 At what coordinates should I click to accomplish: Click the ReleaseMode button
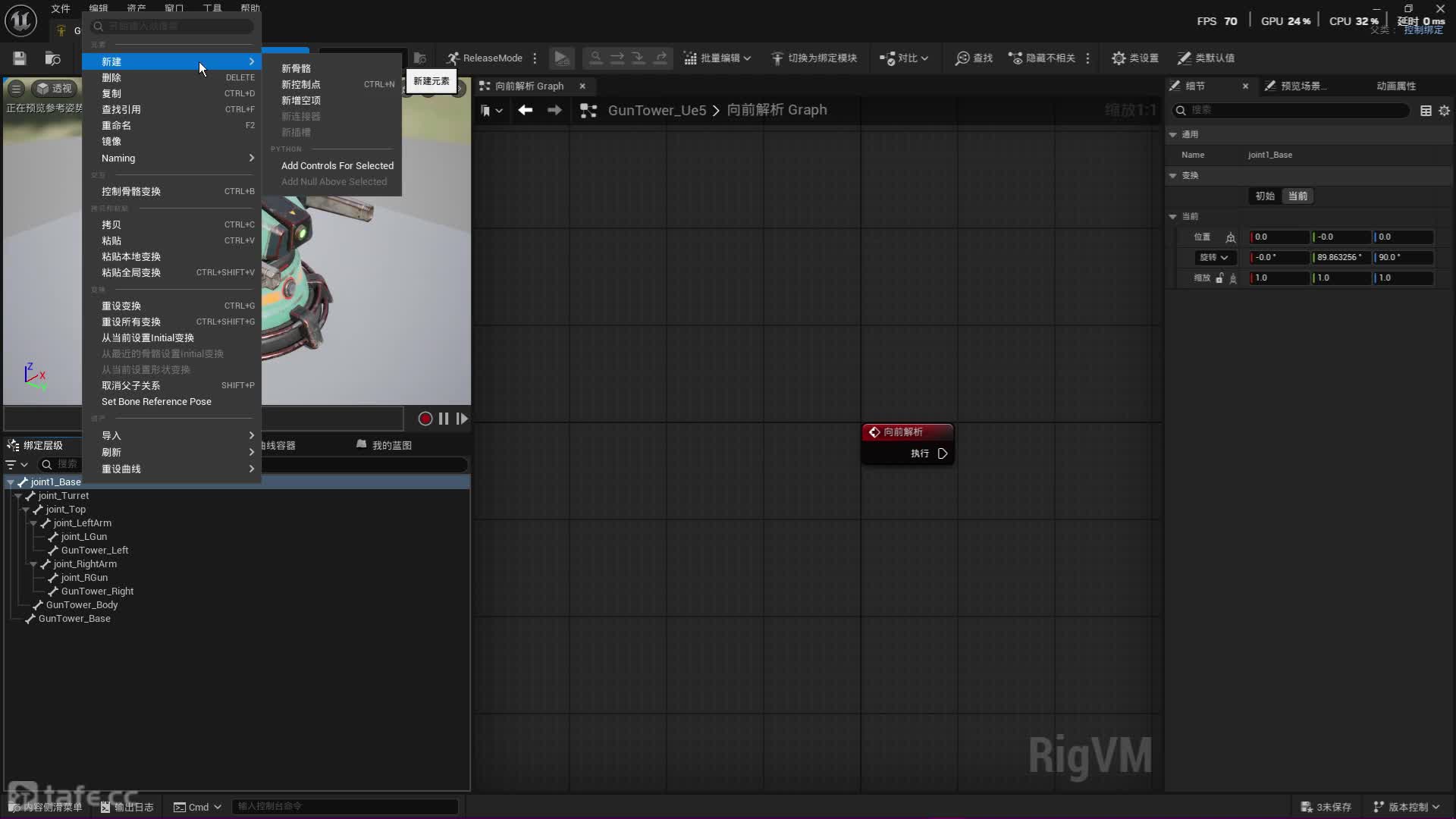click(x=485, y=58)
